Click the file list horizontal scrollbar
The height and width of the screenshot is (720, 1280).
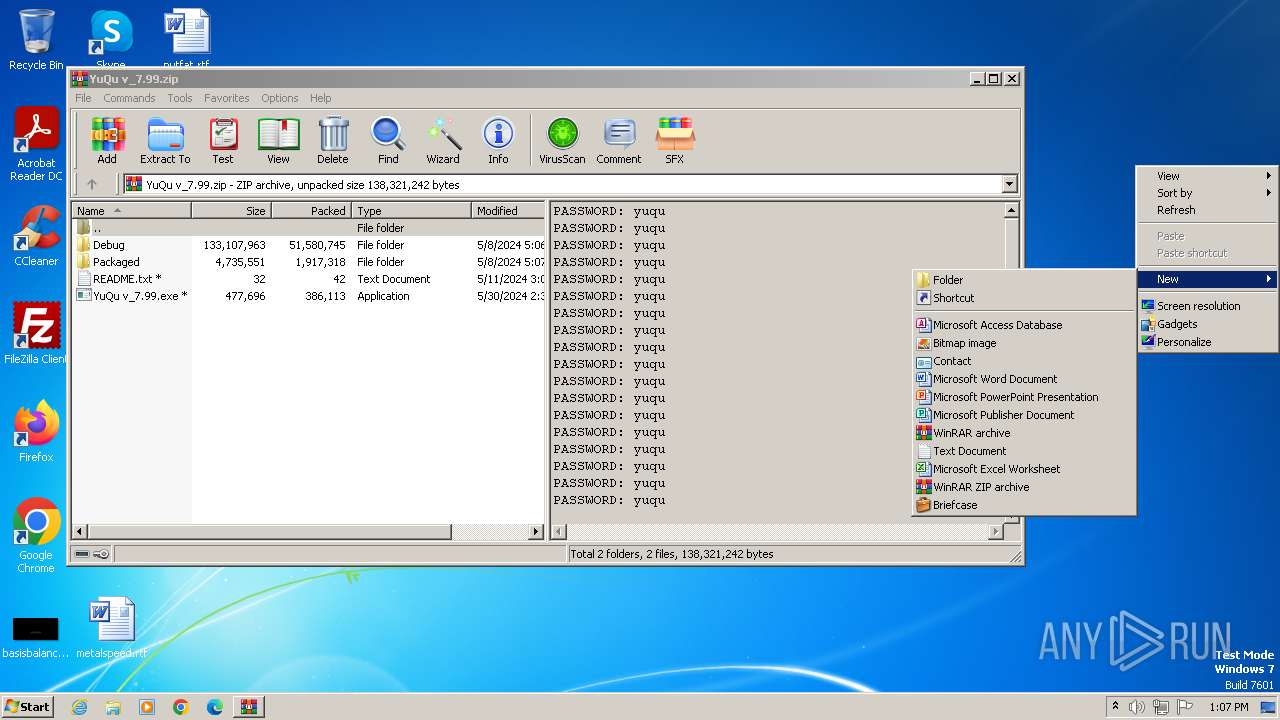pos(308,532)
